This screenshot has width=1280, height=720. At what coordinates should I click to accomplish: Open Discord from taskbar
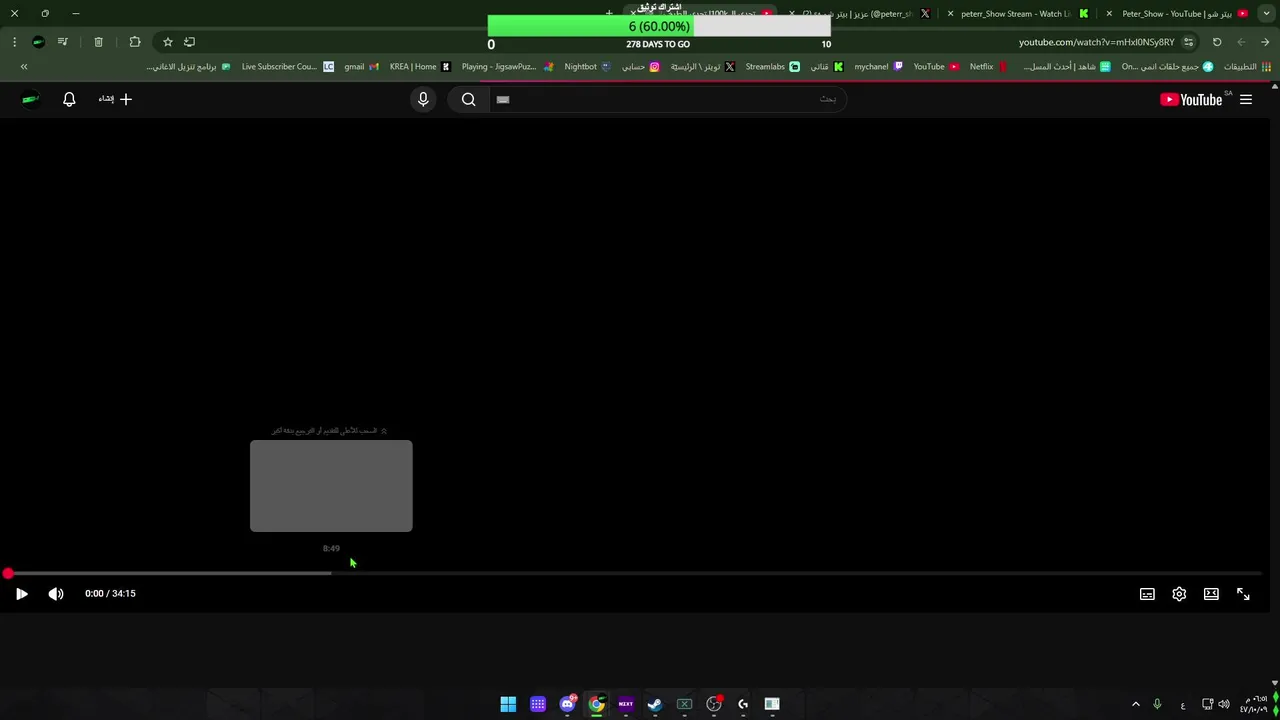tap(567, 704)
